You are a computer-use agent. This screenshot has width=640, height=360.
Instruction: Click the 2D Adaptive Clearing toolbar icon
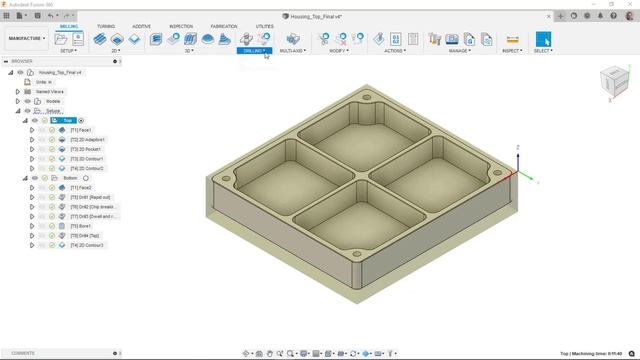(x=100, y=39)
